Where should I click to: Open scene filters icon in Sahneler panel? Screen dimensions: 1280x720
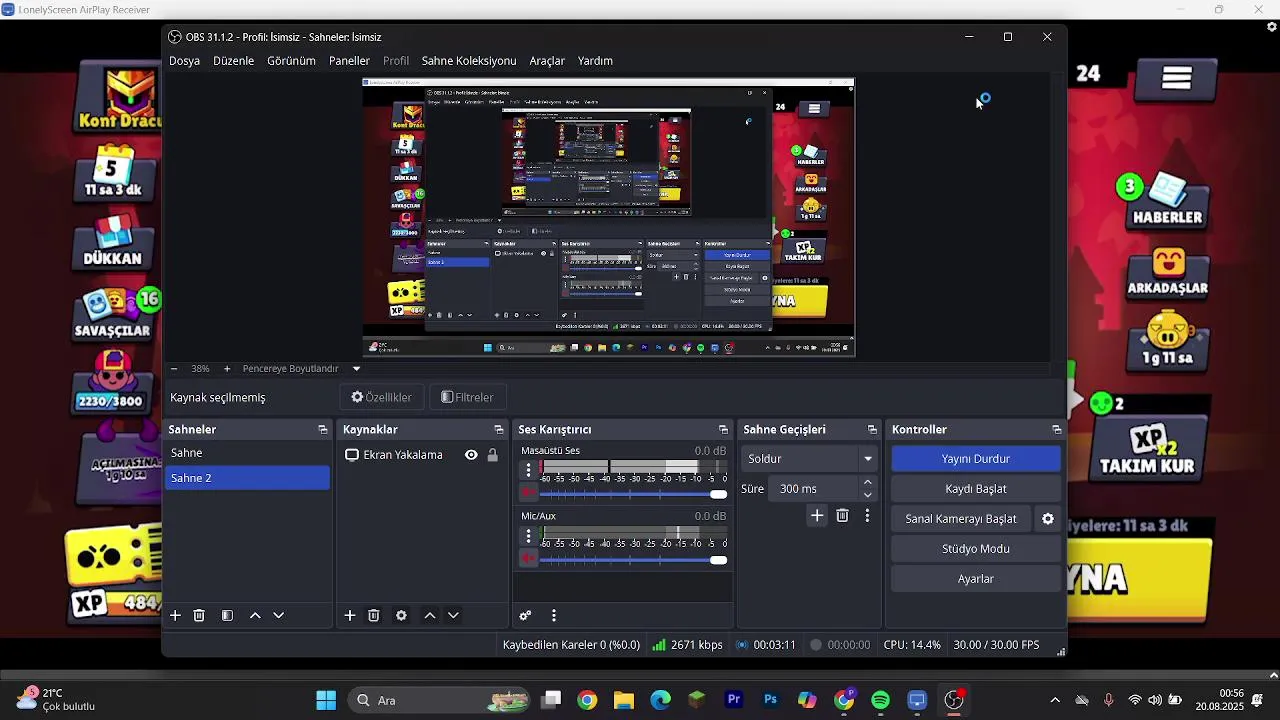pos(227,616)
